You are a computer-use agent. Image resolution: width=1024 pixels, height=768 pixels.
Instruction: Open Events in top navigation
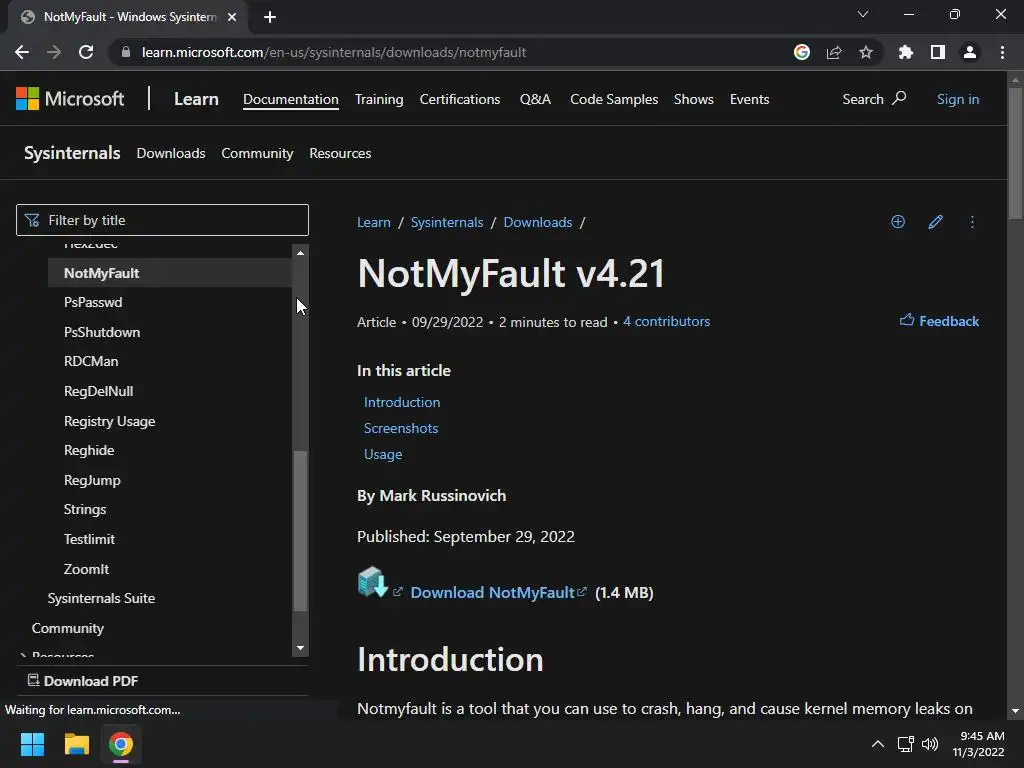tap(749, 99)
